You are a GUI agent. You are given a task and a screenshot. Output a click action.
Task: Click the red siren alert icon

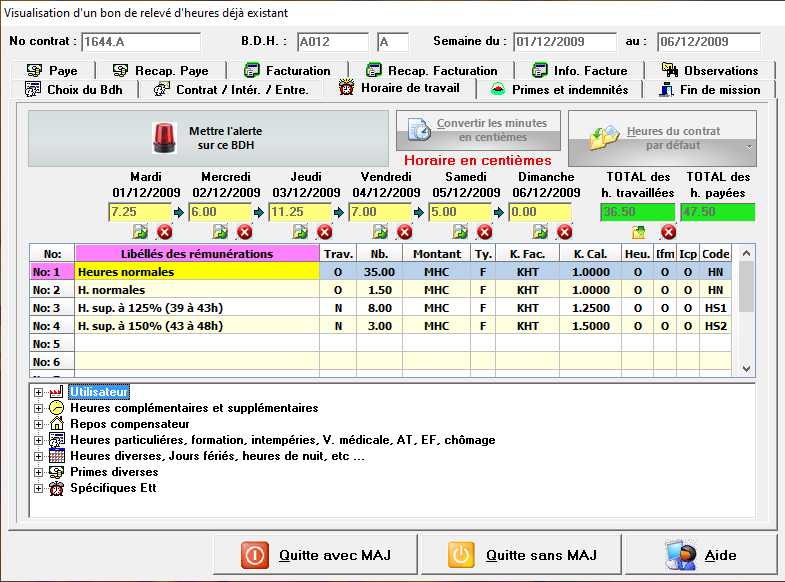point(163,137)
